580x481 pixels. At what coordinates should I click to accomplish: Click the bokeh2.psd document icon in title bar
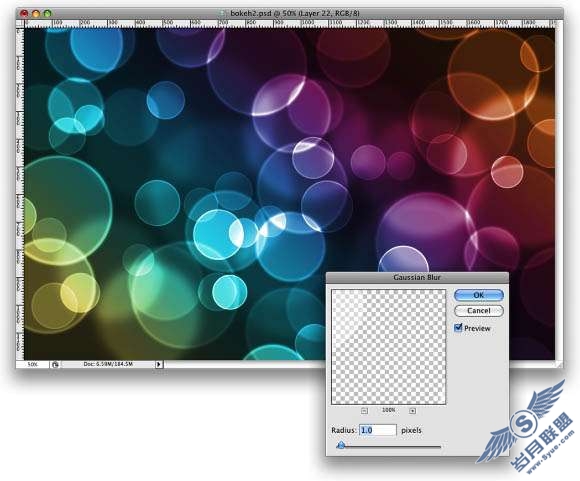click(x=223, y=13)
